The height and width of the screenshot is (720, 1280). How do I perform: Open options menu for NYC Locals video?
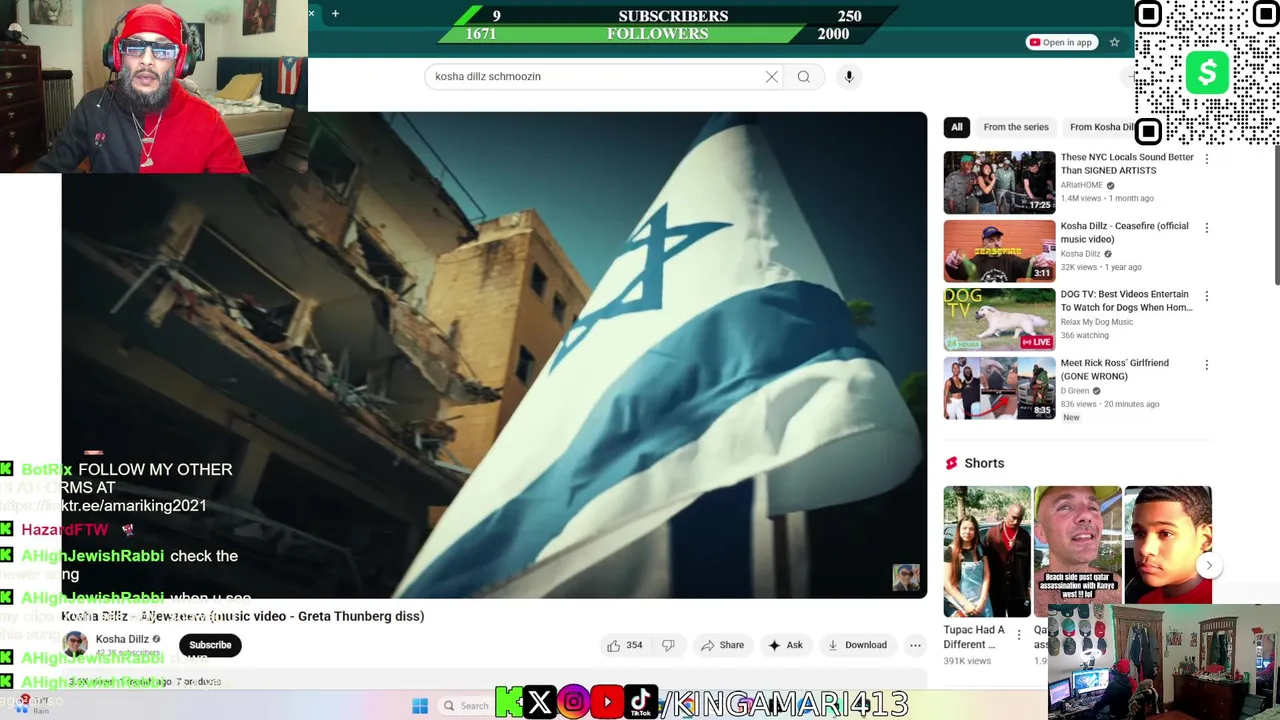click(x=1206, y=159)
